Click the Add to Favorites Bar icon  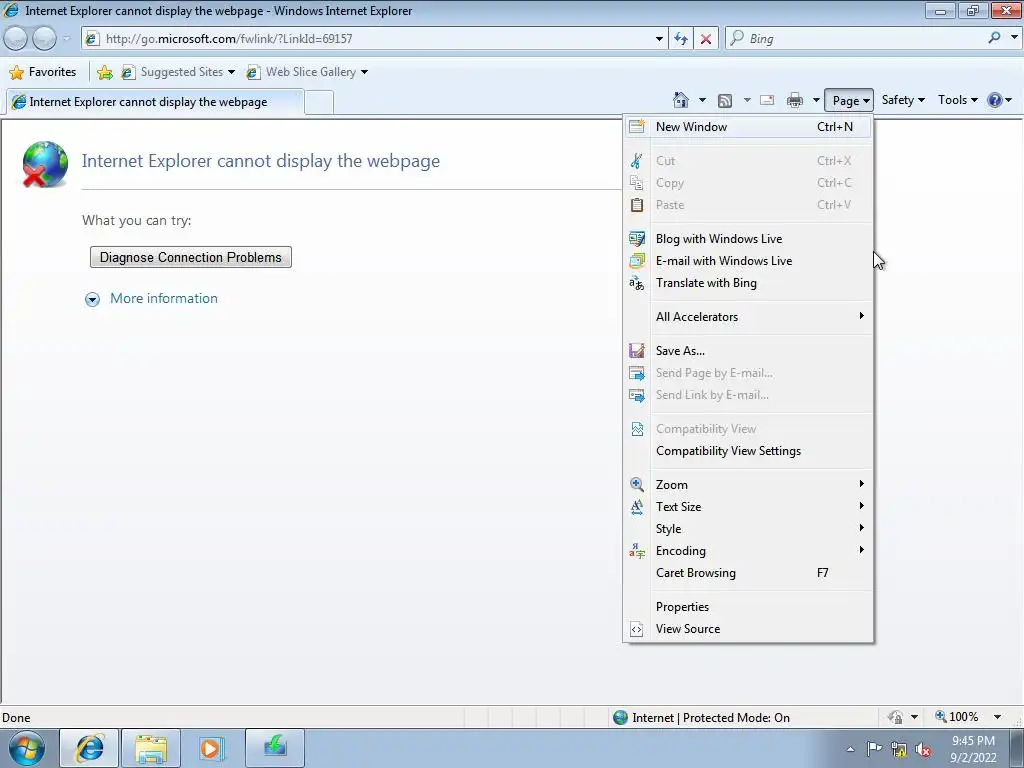(104, 72)
